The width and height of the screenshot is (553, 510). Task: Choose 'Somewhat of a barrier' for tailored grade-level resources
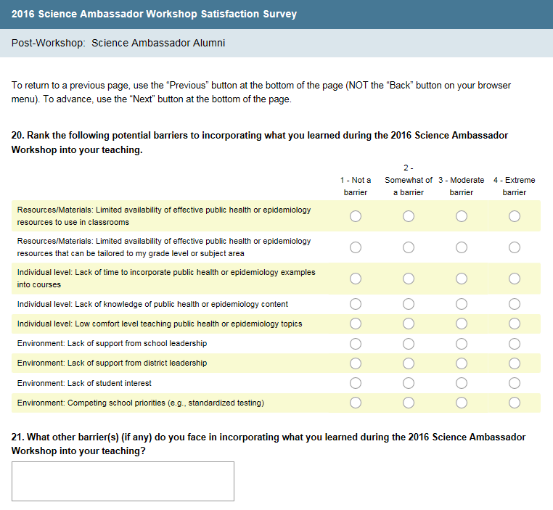408,247
